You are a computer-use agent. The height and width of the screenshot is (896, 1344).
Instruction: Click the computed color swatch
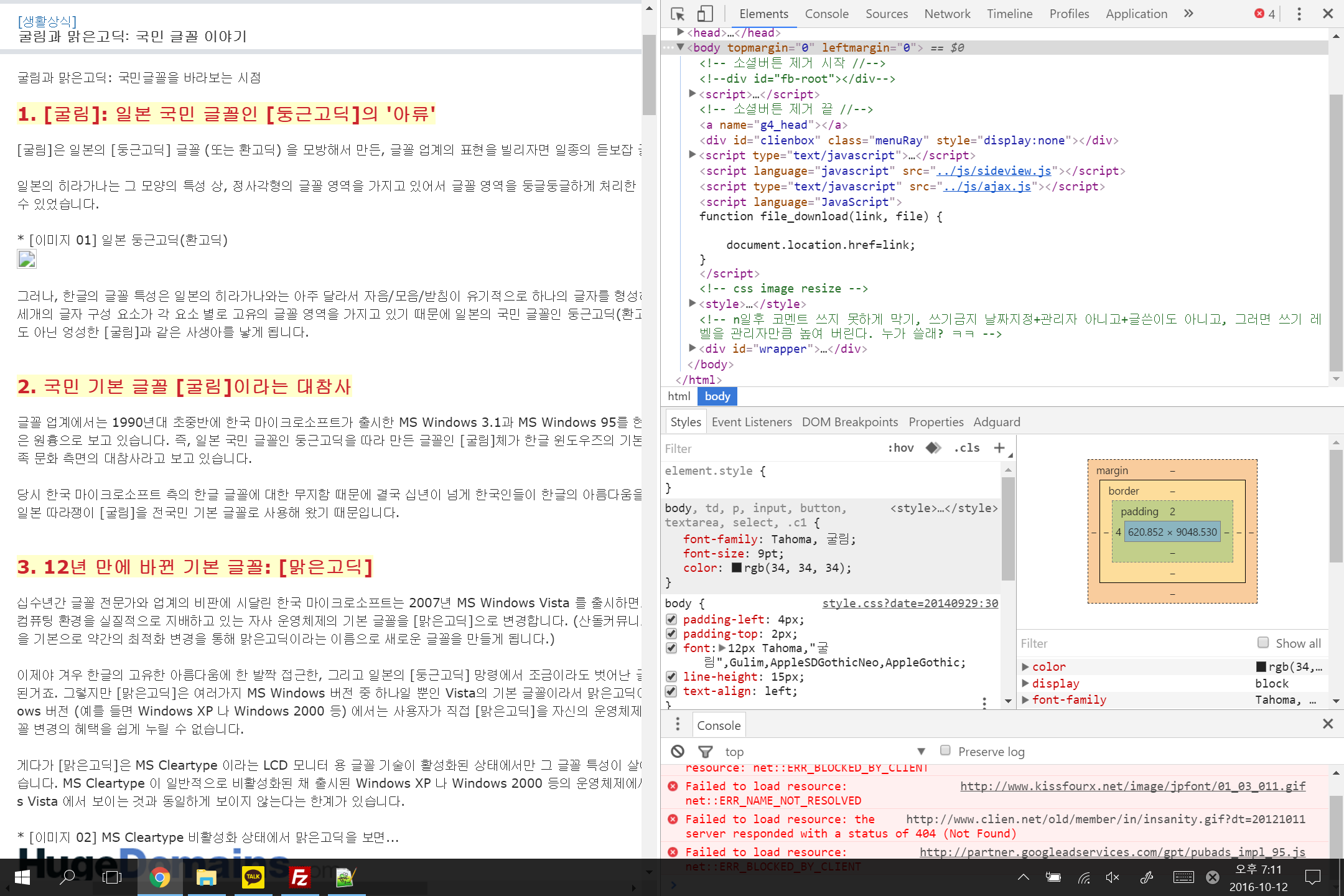[x=1261, y=667]
